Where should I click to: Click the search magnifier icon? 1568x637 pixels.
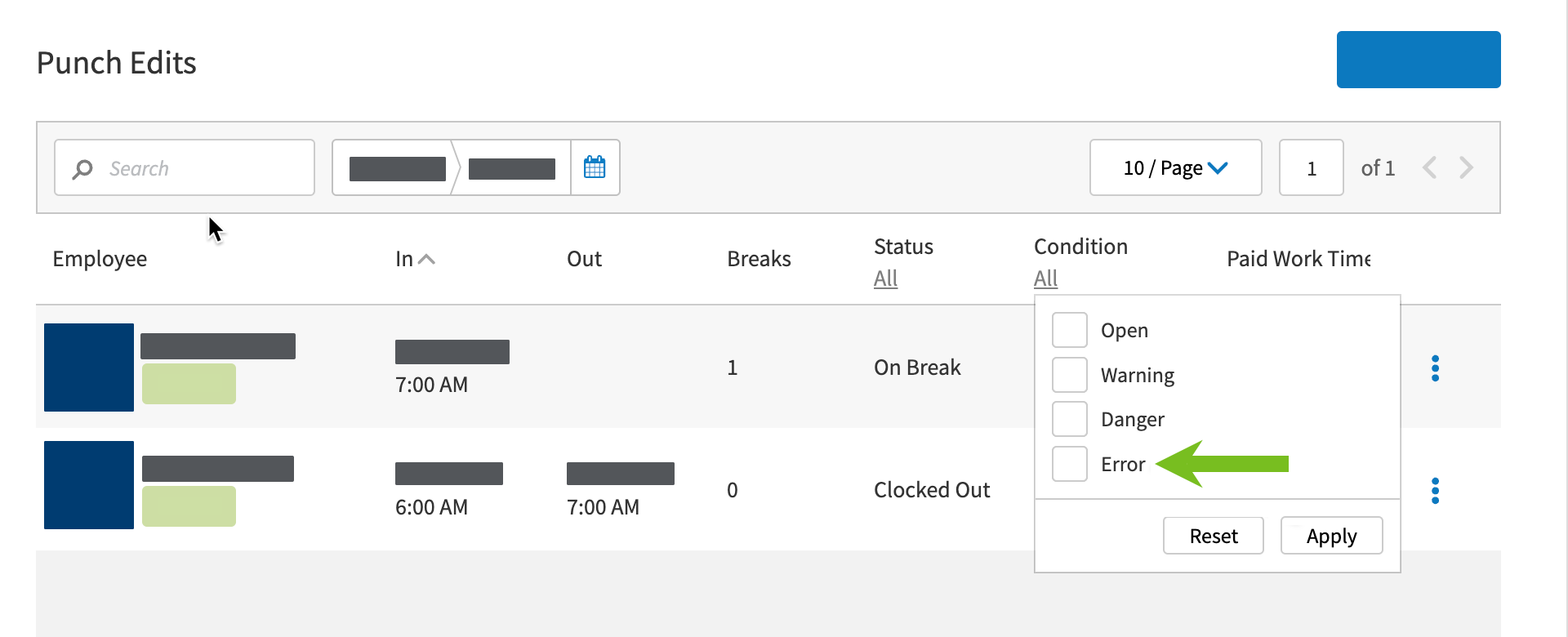pos(82,169)
